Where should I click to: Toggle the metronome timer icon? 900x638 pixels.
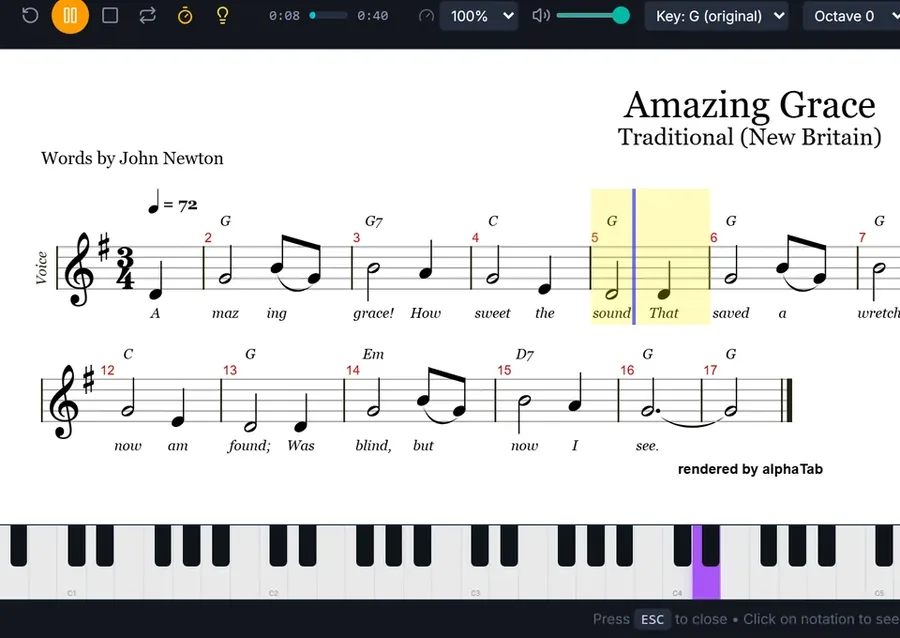click(x=185, y=15)
